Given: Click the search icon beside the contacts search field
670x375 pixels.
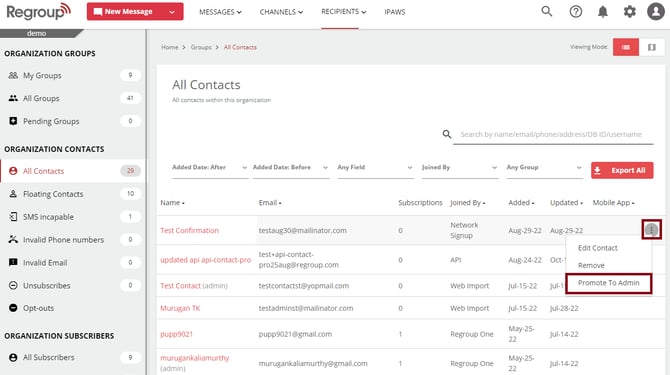Looking at the screenshot, I should coord(447,134).
